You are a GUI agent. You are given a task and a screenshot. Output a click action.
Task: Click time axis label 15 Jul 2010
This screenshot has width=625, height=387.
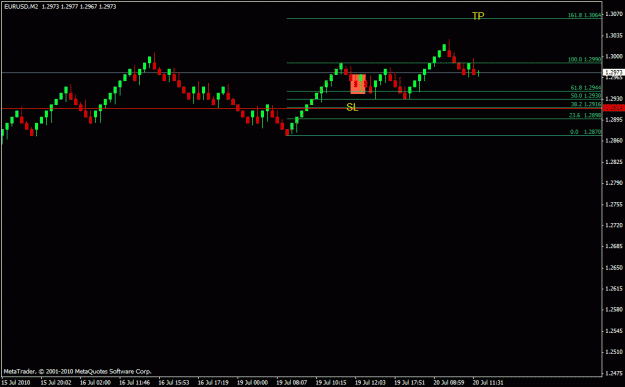pyautogui.click(x=16, y=383)
